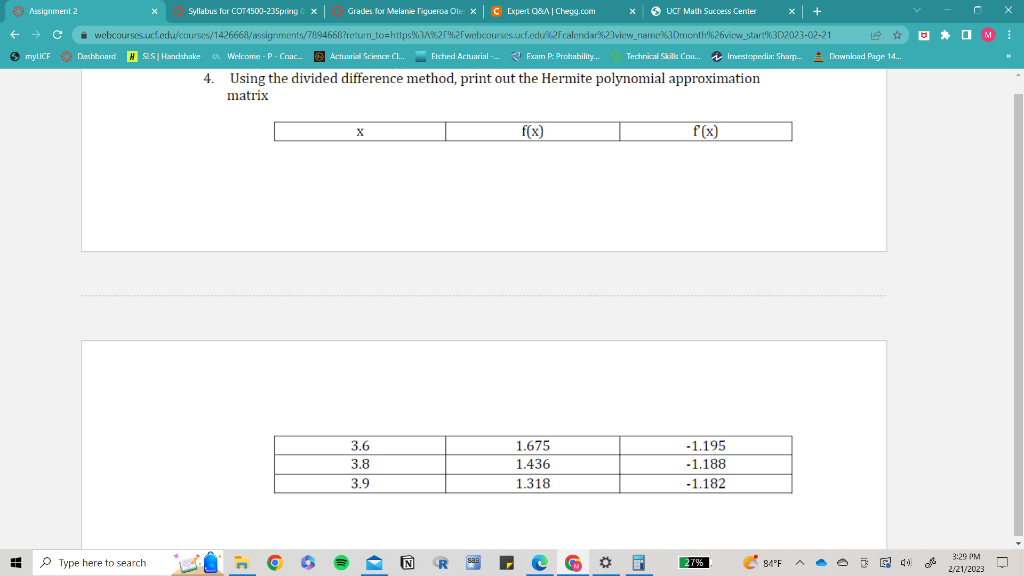Image resolution: width=1024 pixels, height=576 pixels.
Task: Open the tab search dropdown arrow
Action: pyautogui.click(x=917, y=10)
